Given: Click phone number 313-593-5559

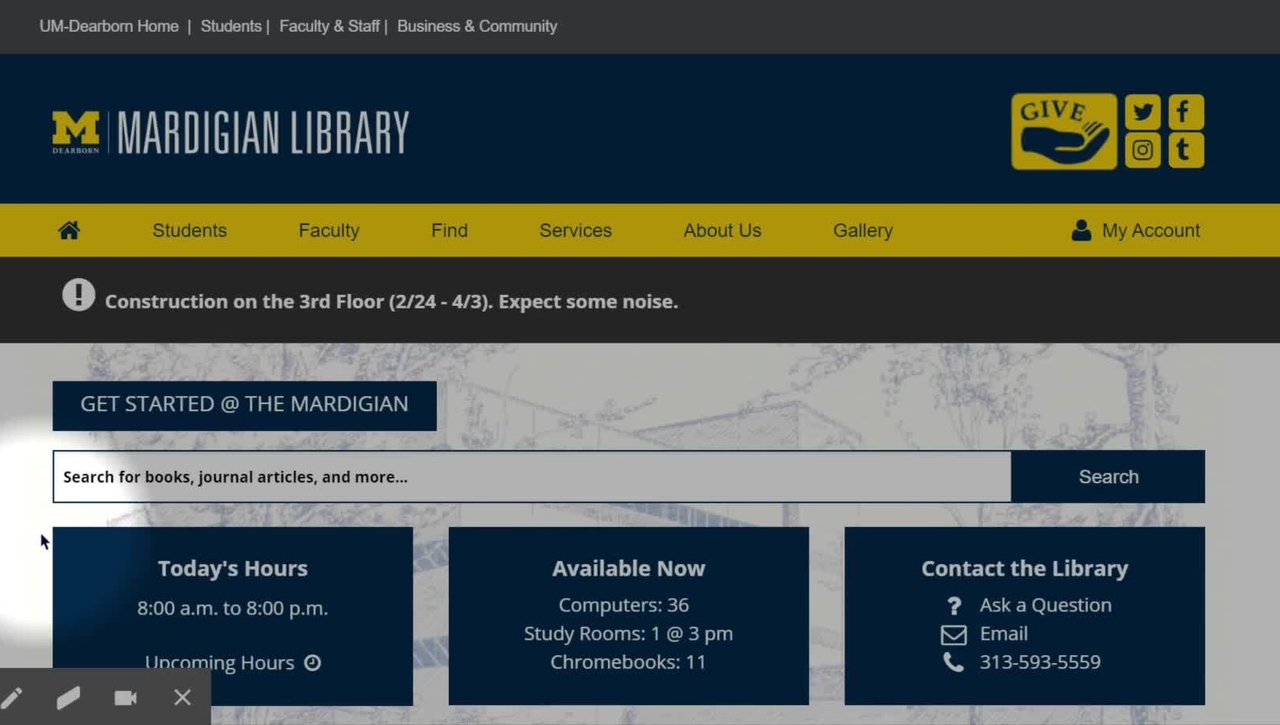Looking at the screenshot, I should tap(1040, 662).
